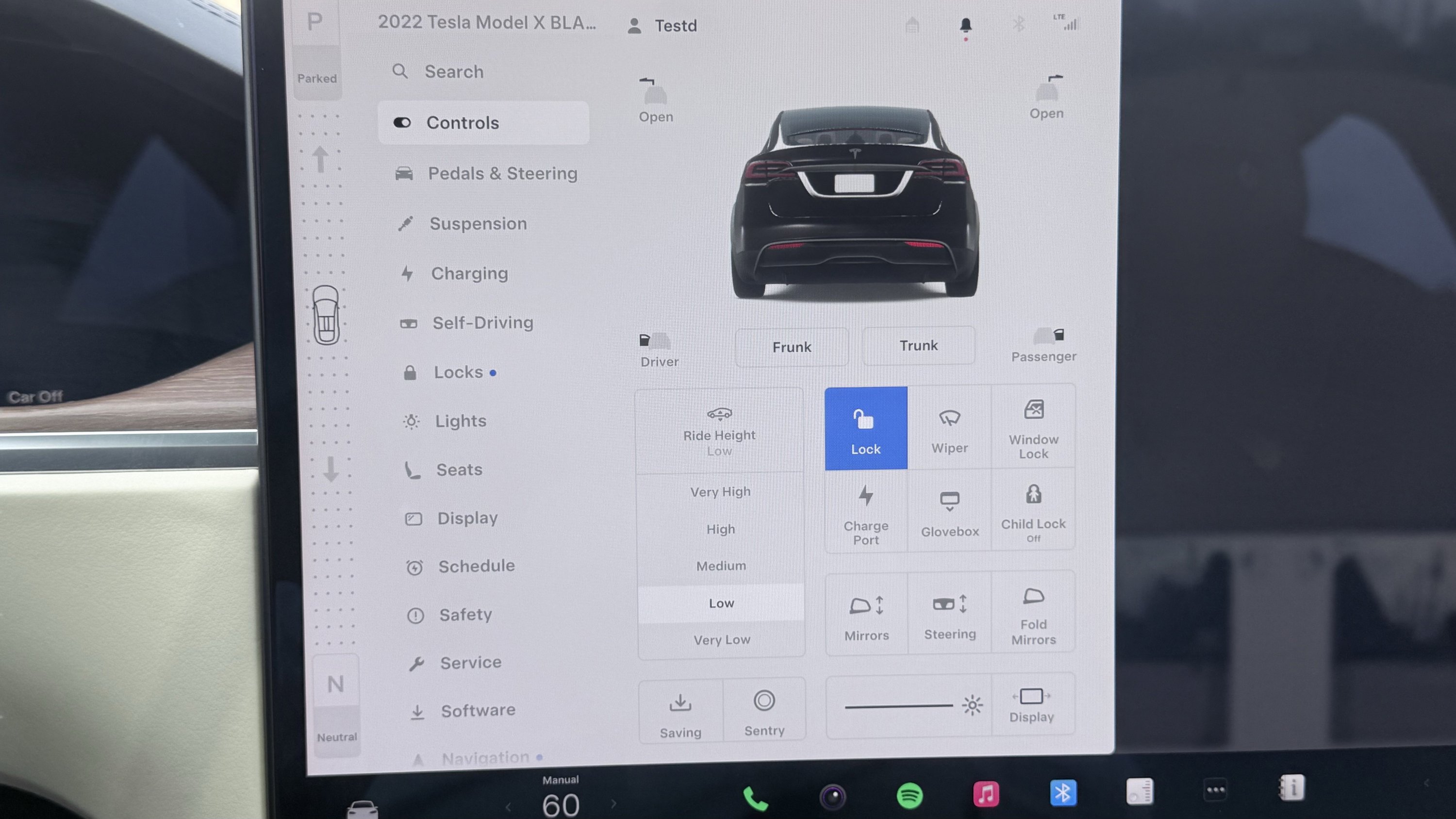The width and height of the screenshot is (1456, 819).
Task: Open Pedals & Steering settings
Action: [486, 173]
